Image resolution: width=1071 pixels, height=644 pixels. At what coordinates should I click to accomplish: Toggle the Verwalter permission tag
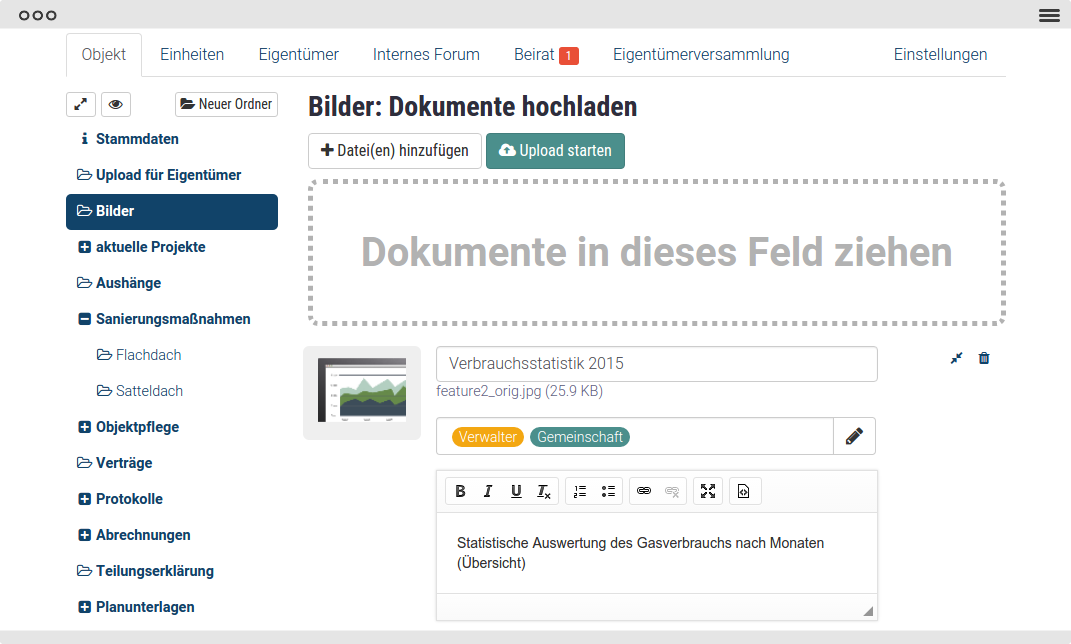(x=488, y=437)
